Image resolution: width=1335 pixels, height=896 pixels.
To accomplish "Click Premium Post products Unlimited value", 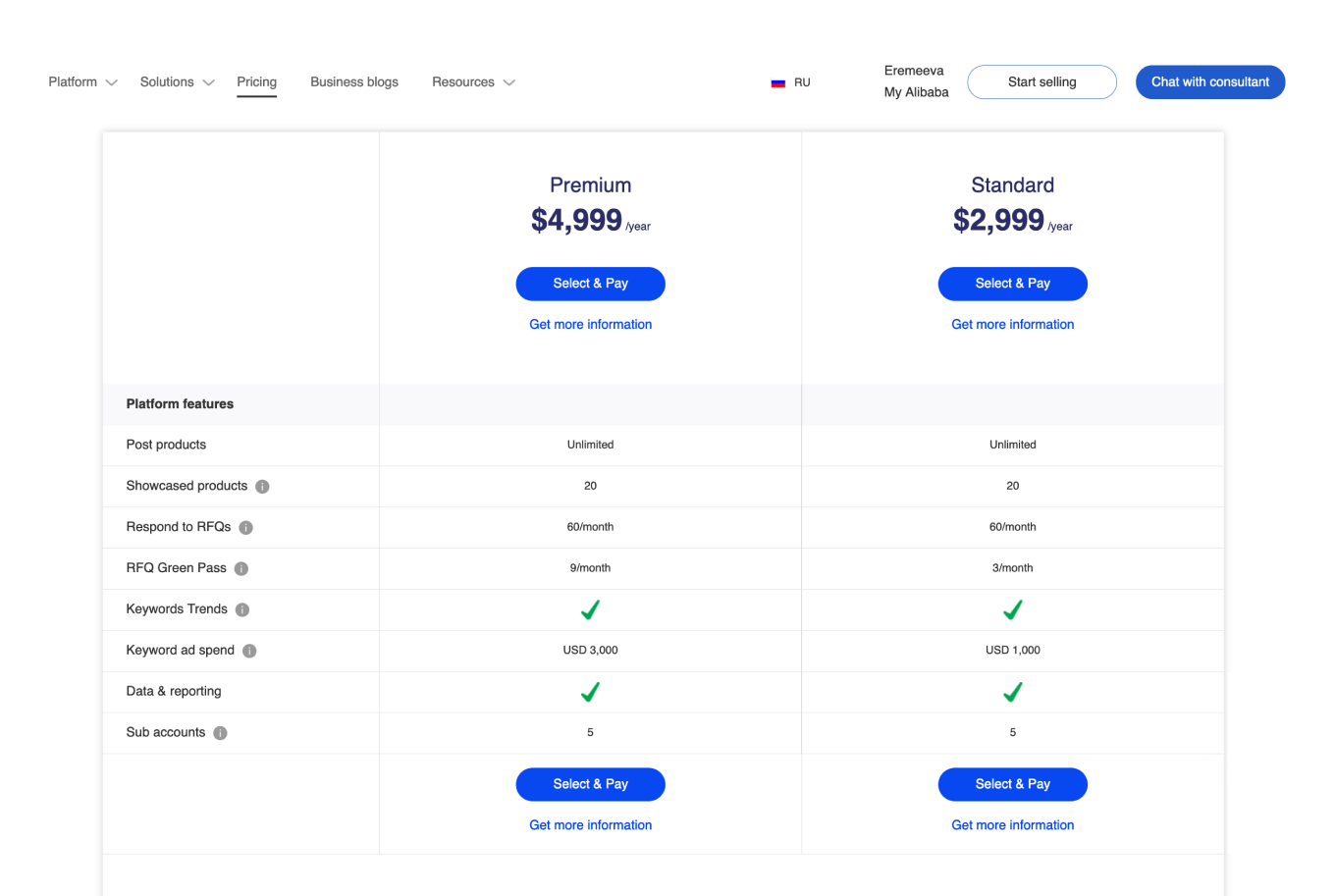I will (590, 445).
